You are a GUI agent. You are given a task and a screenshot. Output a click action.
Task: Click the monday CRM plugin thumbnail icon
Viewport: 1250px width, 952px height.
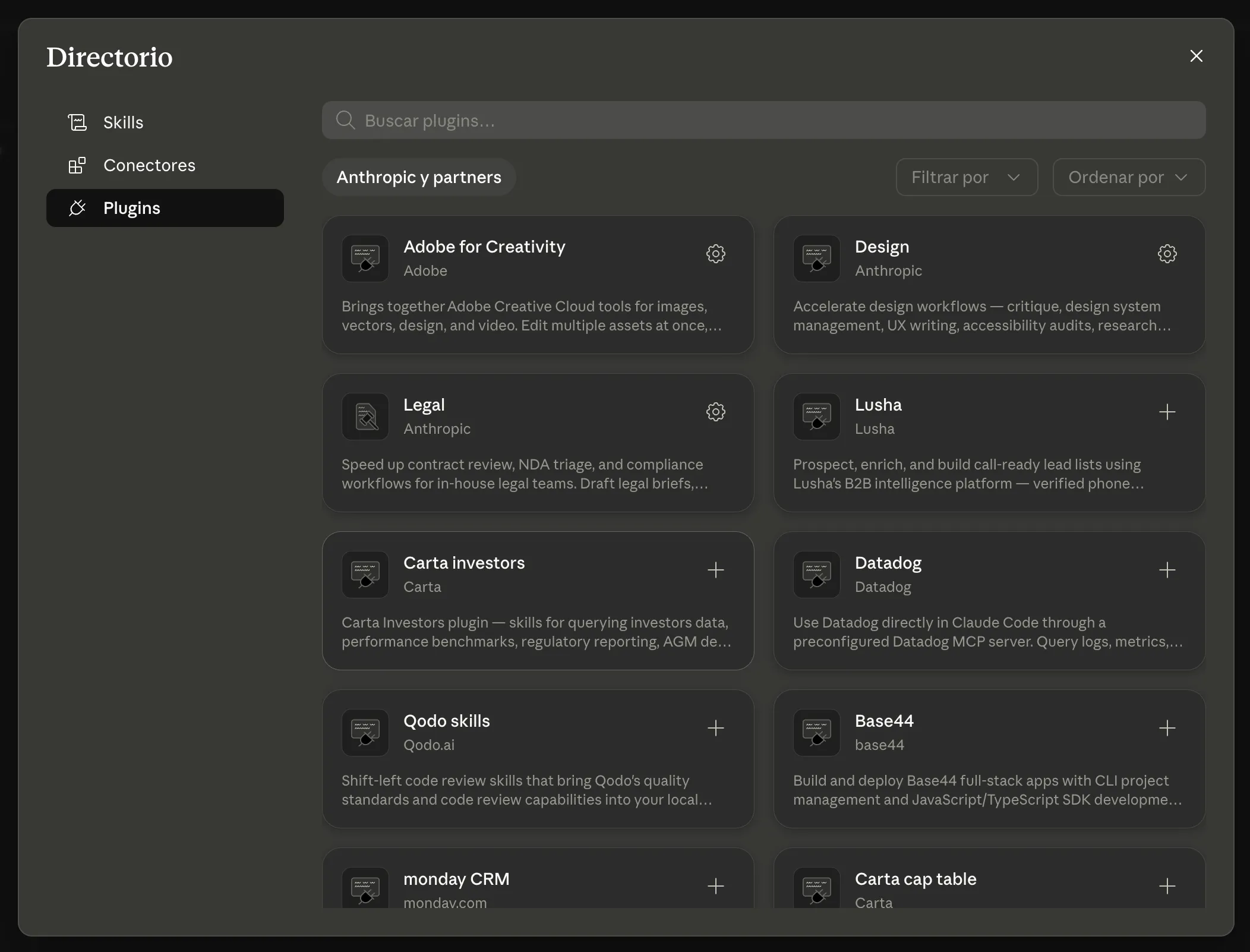[x=365, y=888]
